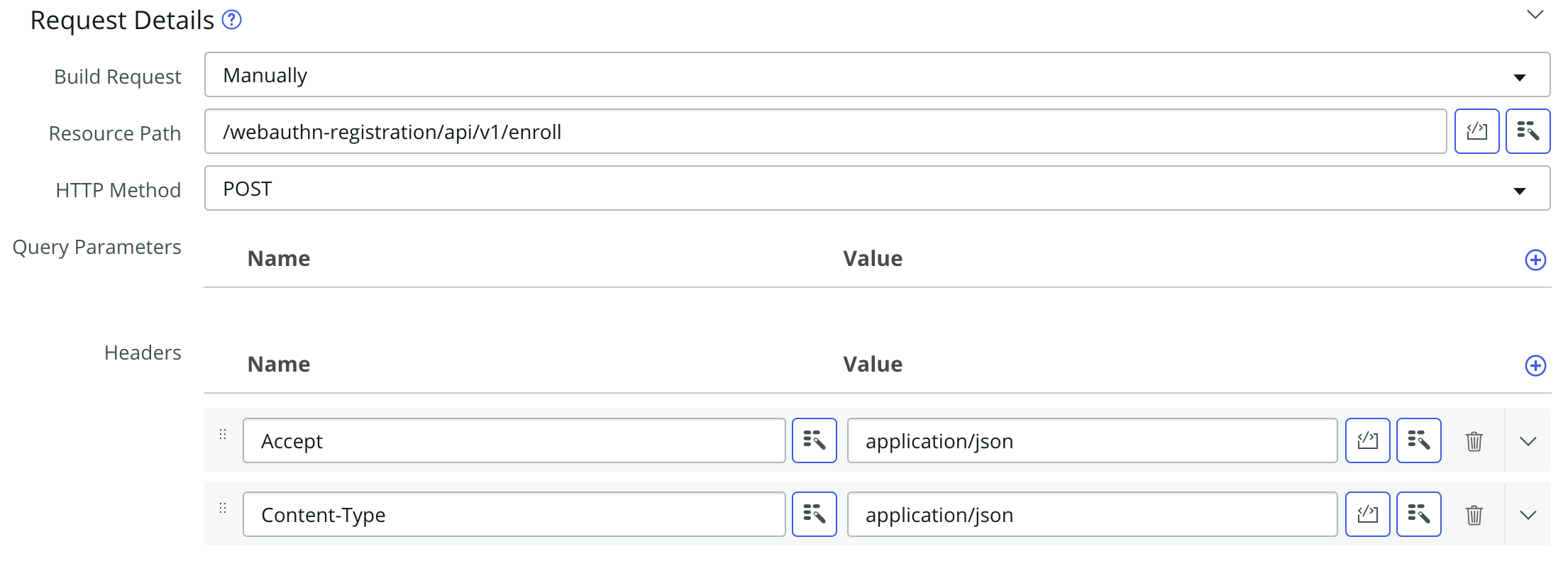Image resolution: width=1568 pixels, height=566 pixels.
Task: Open variable picker for Accept name
Action: click(x=814, y=440)
